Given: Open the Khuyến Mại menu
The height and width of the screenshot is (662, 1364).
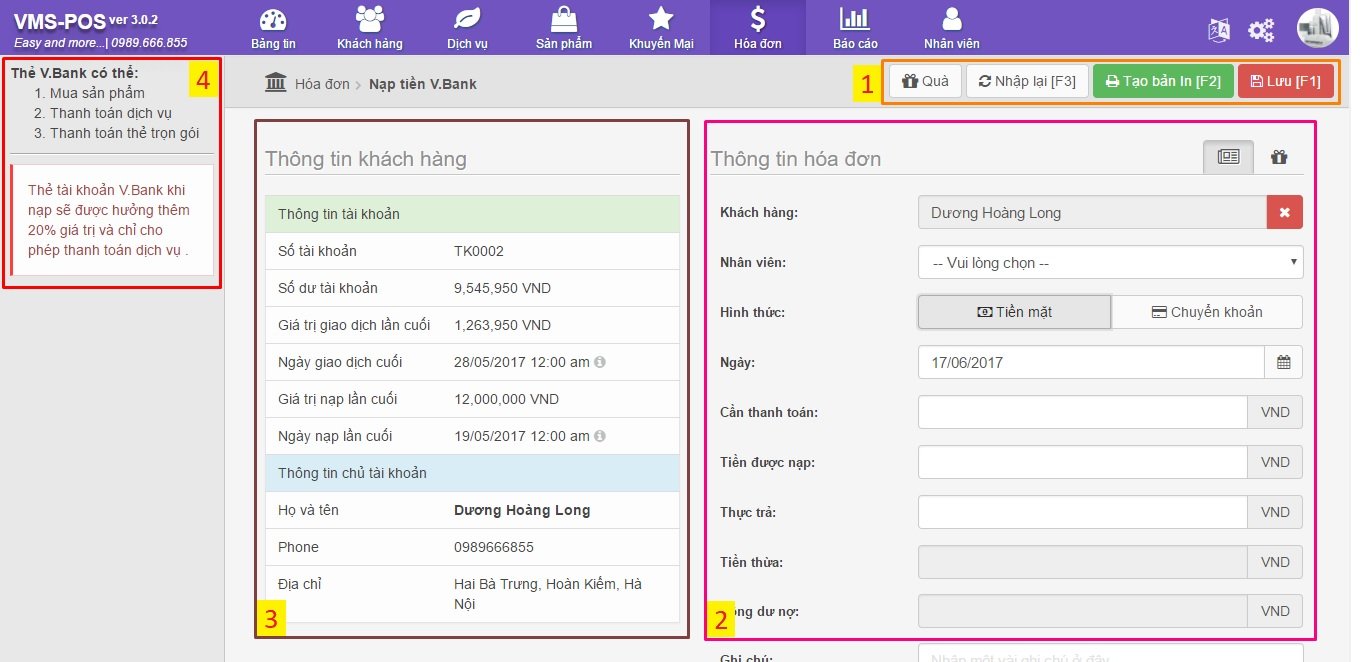Looking at the screenshot, I should 661,28.
